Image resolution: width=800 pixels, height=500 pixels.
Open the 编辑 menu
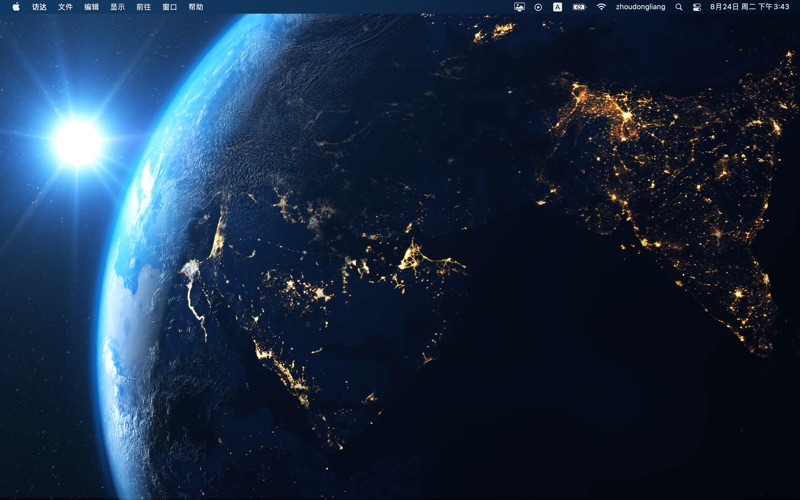pos(91,7)
